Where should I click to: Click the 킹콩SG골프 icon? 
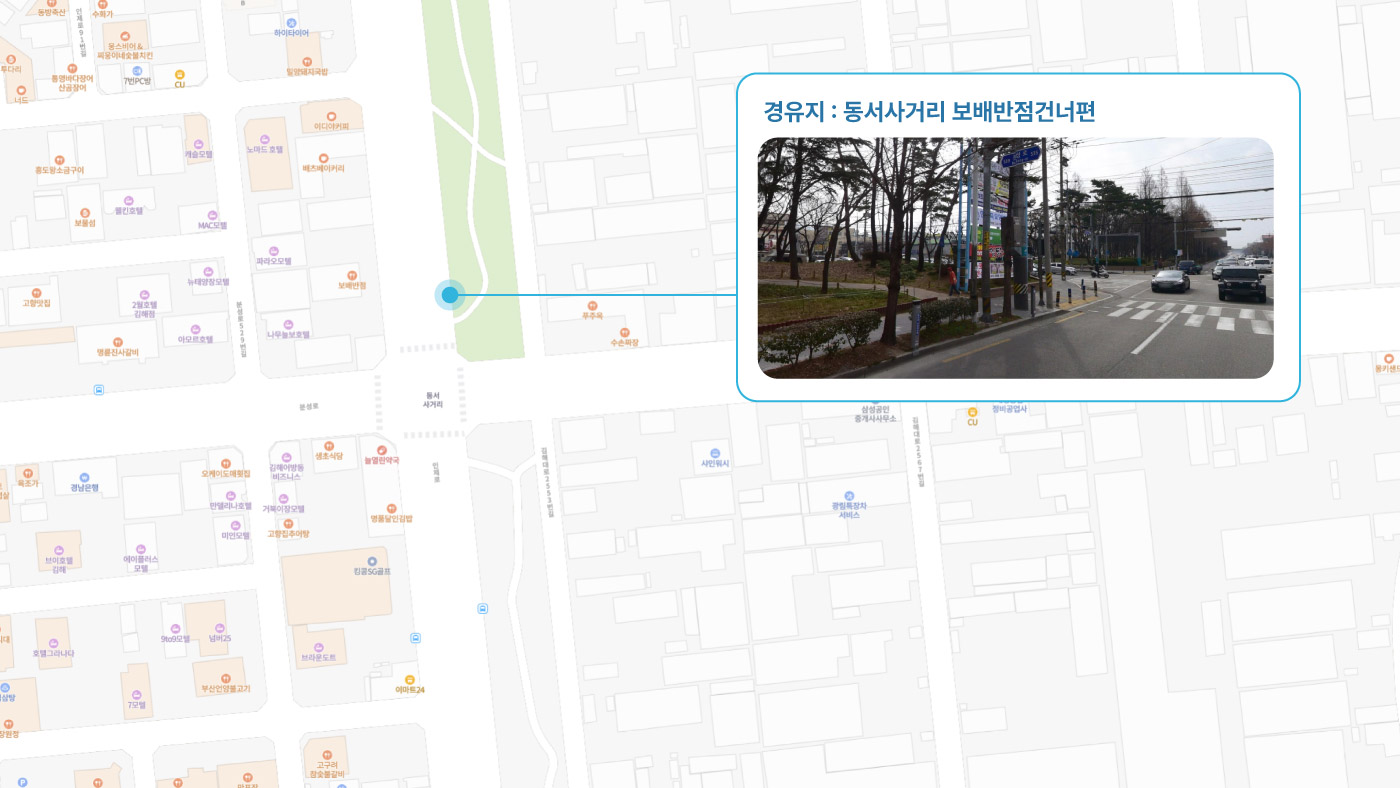[372, 561]
